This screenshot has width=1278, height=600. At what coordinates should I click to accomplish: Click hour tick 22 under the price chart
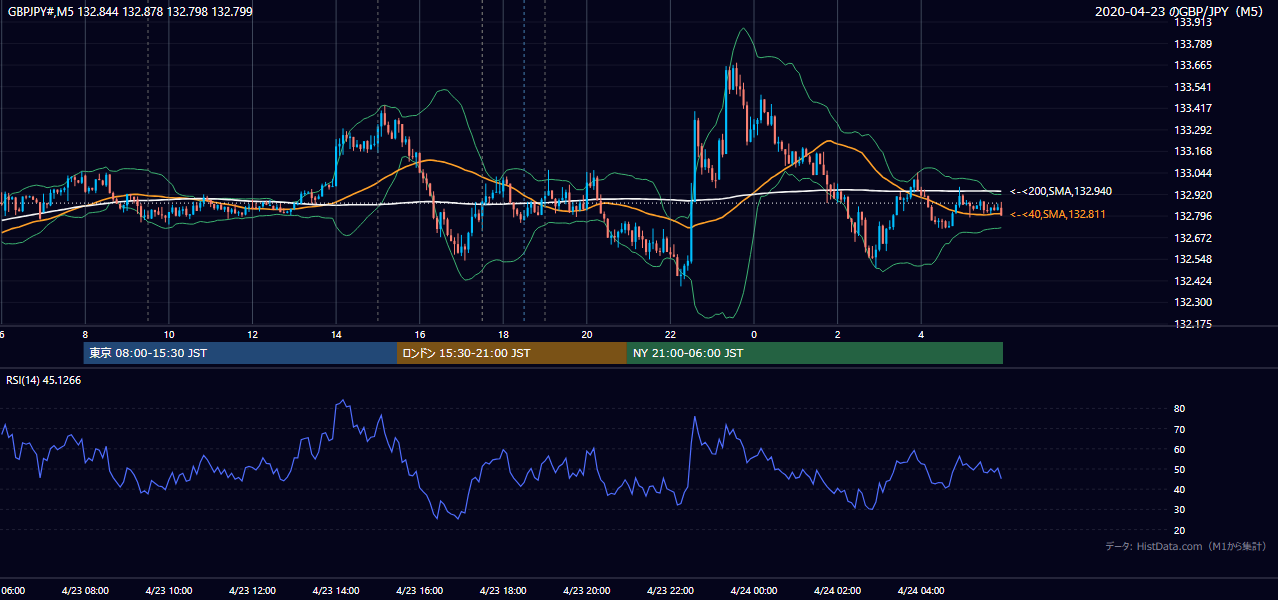(670, 335)
